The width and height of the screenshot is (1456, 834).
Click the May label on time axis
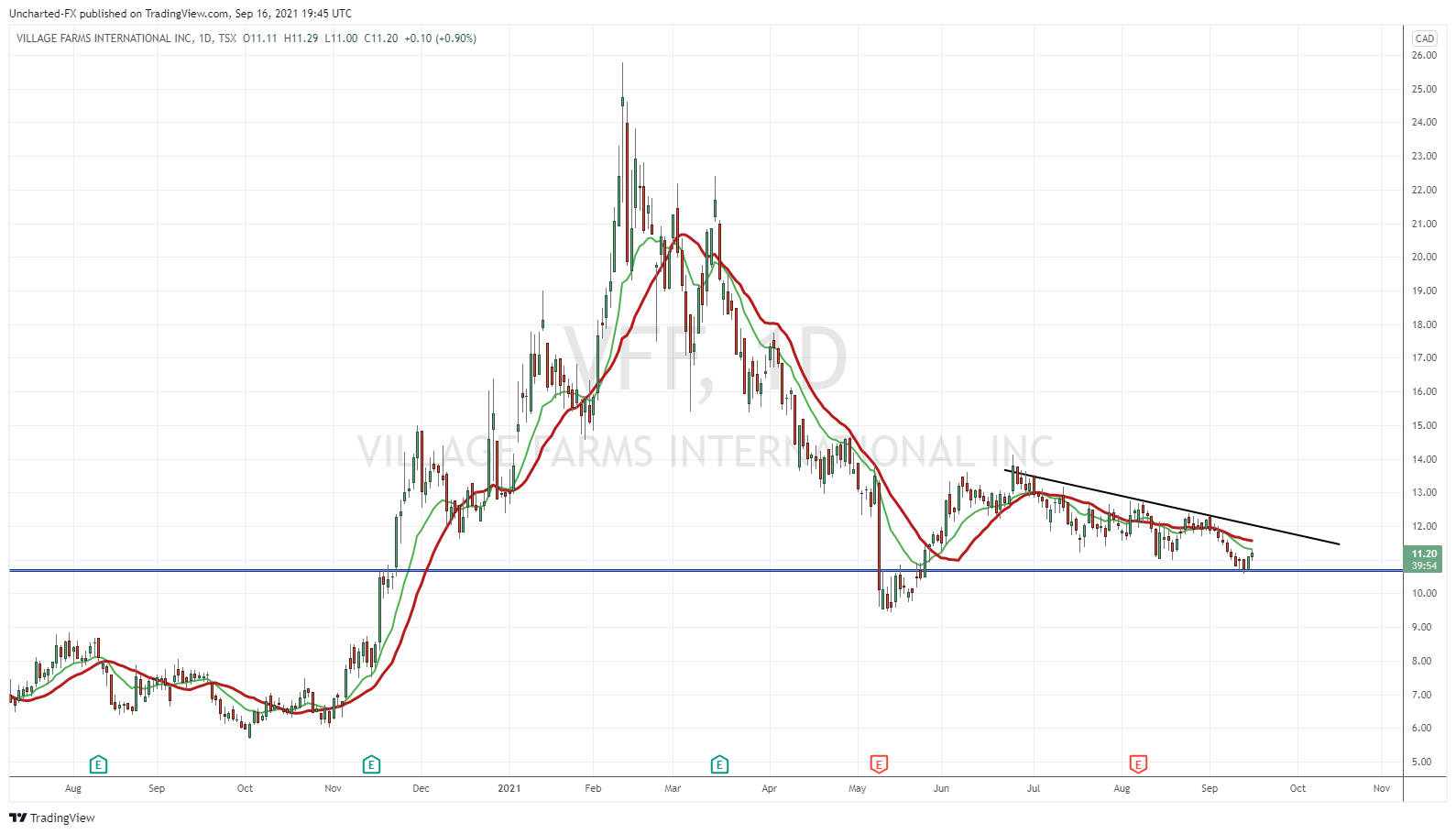click(857, 788)
